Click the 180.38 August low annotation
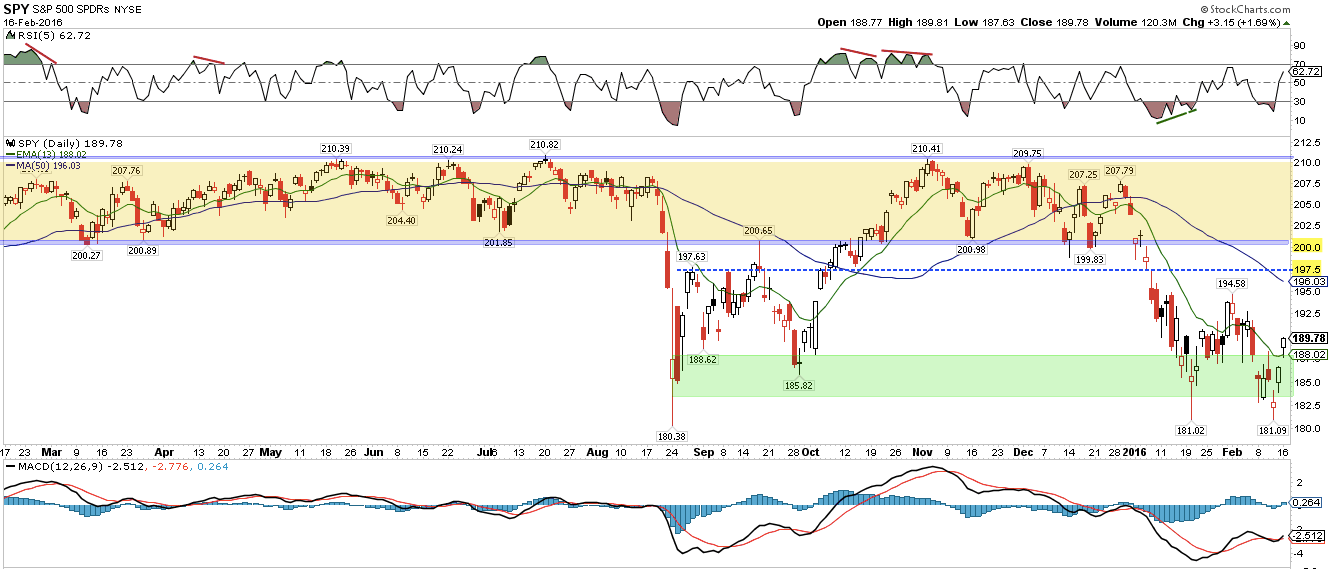 click(671, 436)
